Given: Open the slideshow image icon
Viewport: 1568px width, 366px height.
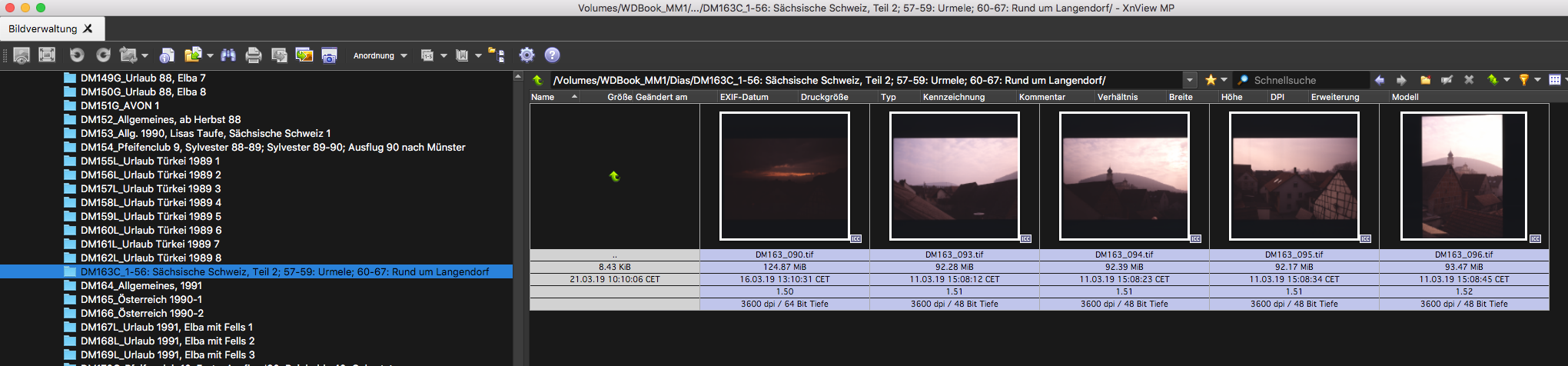Looking at the screenshot, I should point(304,55).
